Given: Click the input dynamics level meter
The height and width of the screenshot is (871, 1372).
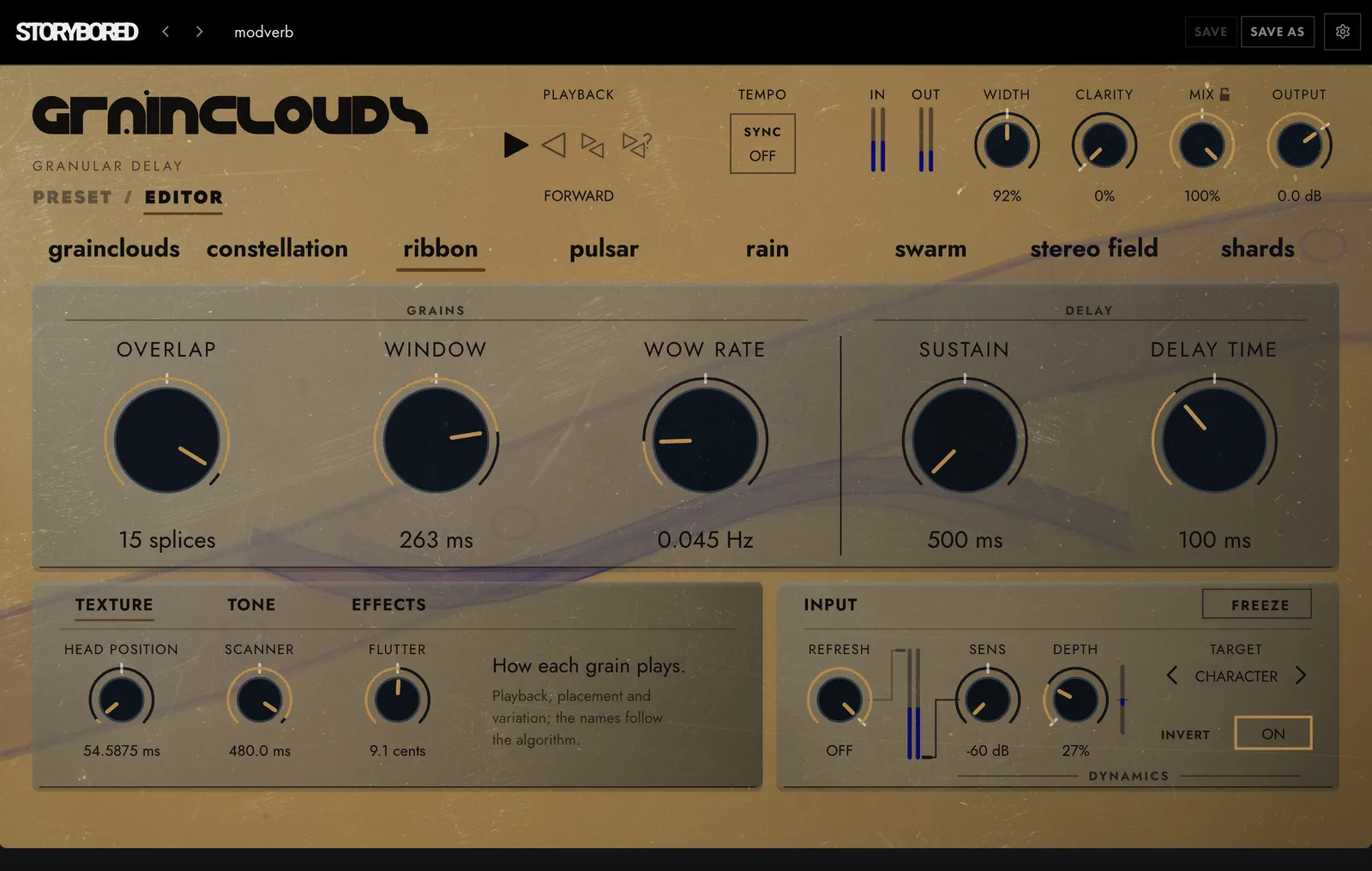Looking at the screenshot, I should point(914,704).
